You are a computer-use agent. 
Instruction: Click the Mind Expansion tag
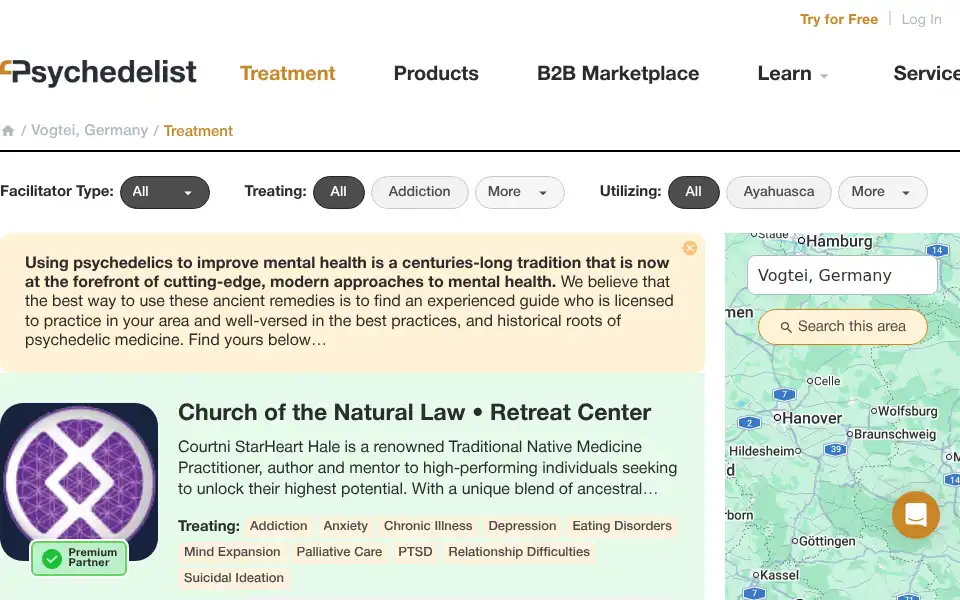pyautogui.click(x=232, y=552)
